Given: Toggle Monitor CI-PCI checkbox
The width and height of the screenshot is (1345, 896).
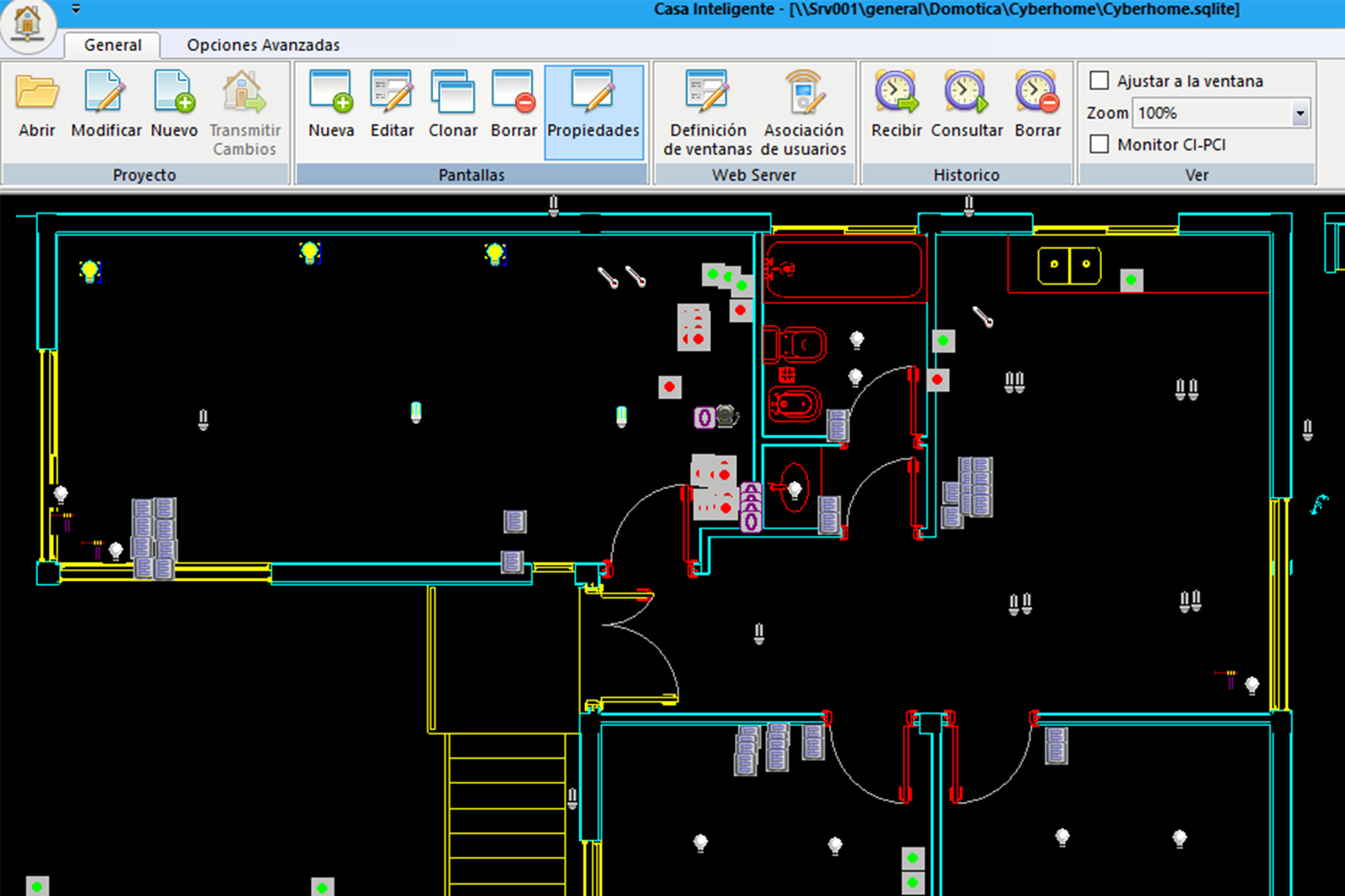Looking at the screenshot, I should pyautogui.click(x=1099, y=145).
